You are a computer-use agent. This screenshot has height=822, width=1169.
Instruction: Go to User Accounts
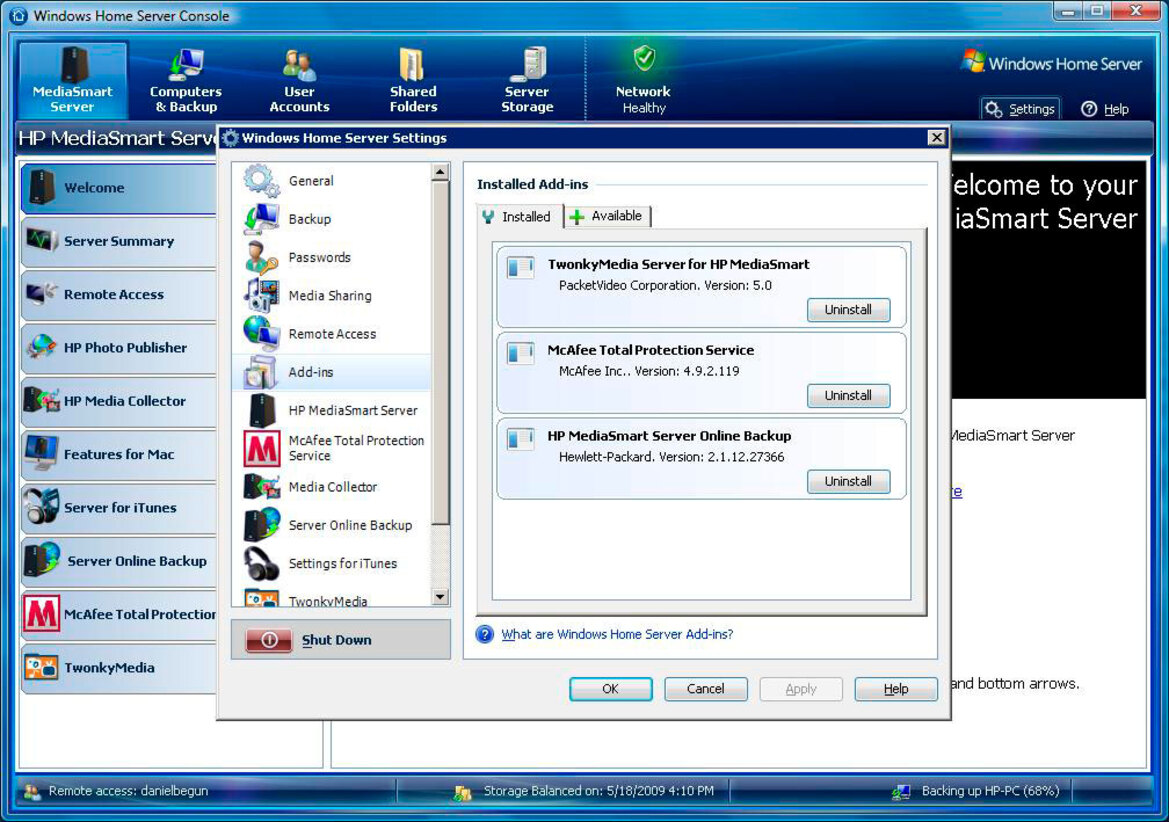coord(299,80)
